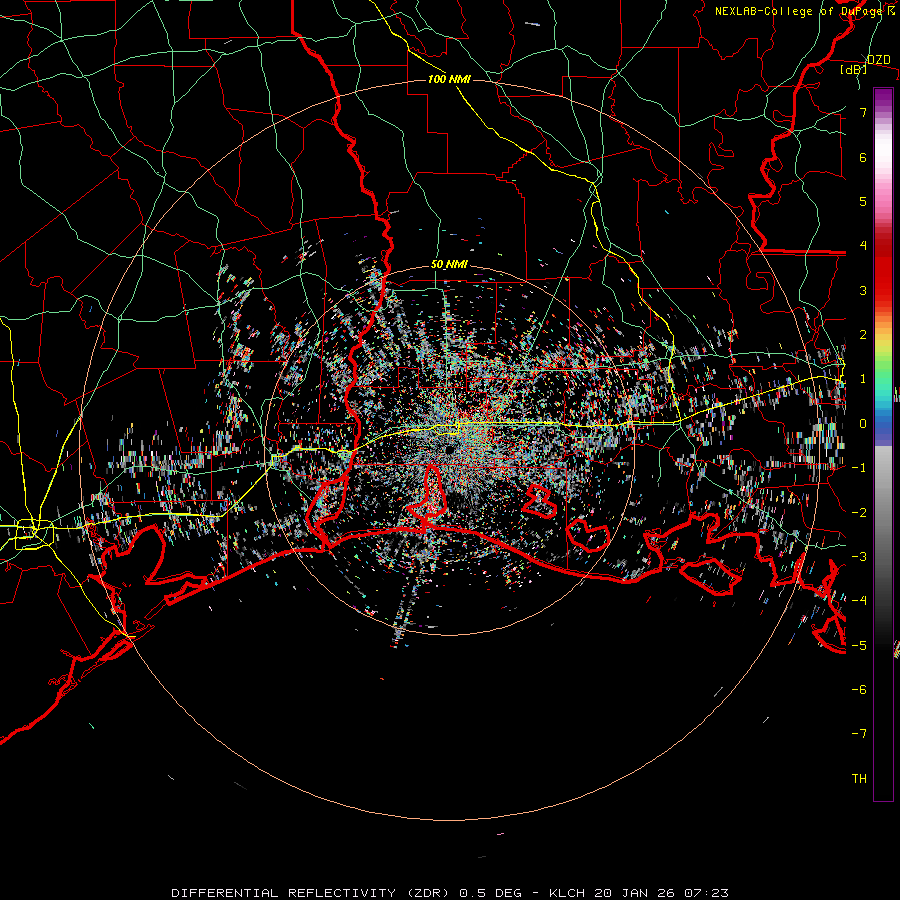This screenshot has width=900, height=900.
Task: Click the TH threshold label on the scale
Action: (x=859, y=779)
